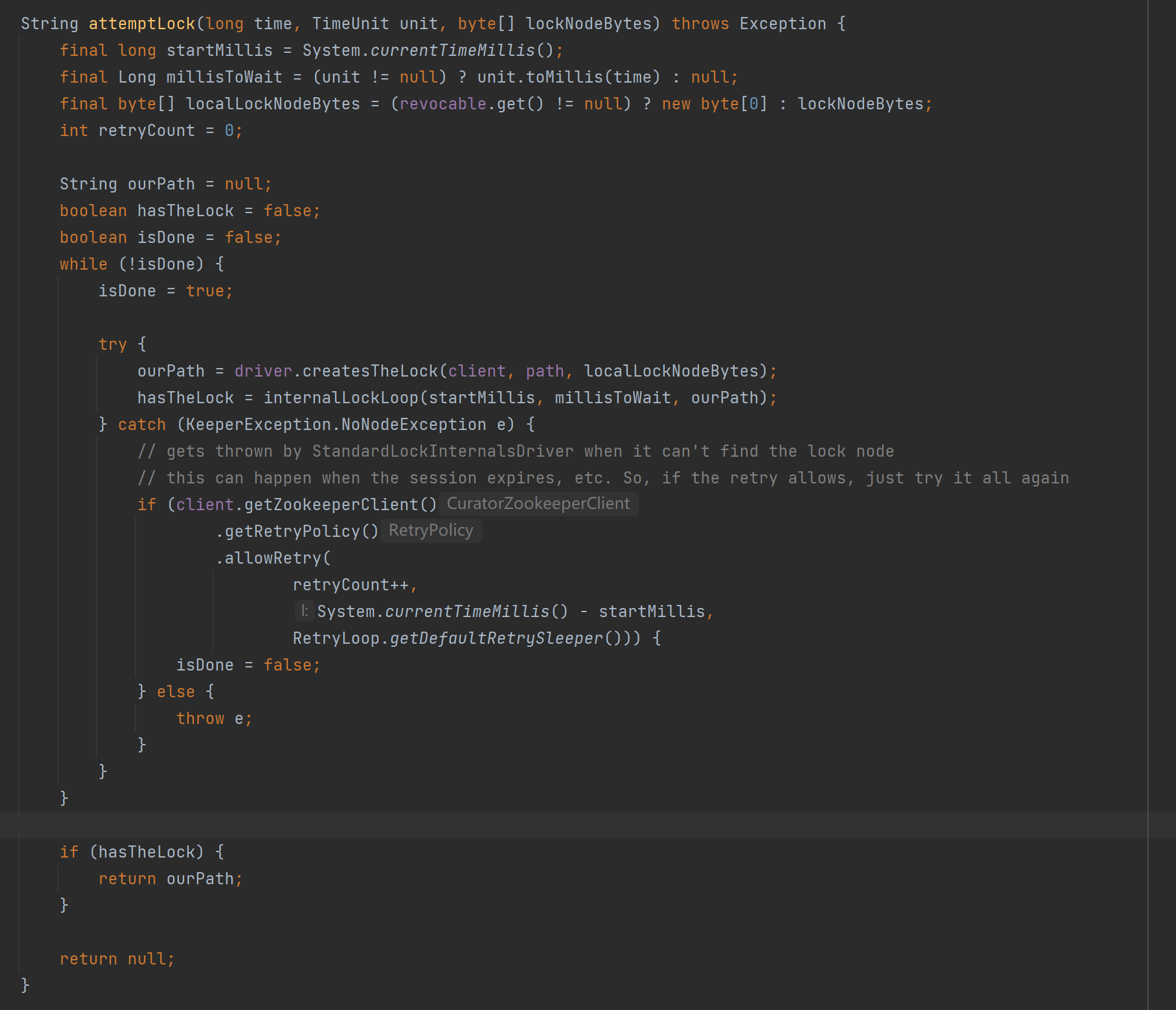Image resolution: width=1176 pixels, height=1010 pixels.
Task: Click the path argument of createsTheLock
Action: [545, 371]
